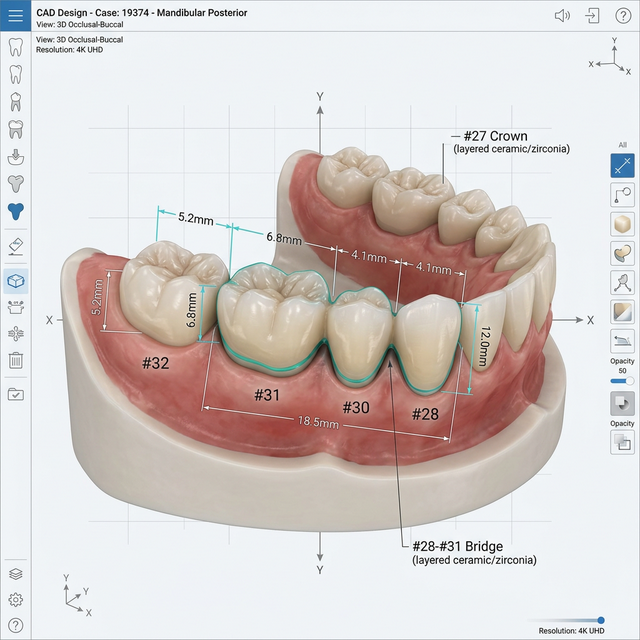Select the gradient shading swatch tool
The image size is (640, 640).
(622, 312)
